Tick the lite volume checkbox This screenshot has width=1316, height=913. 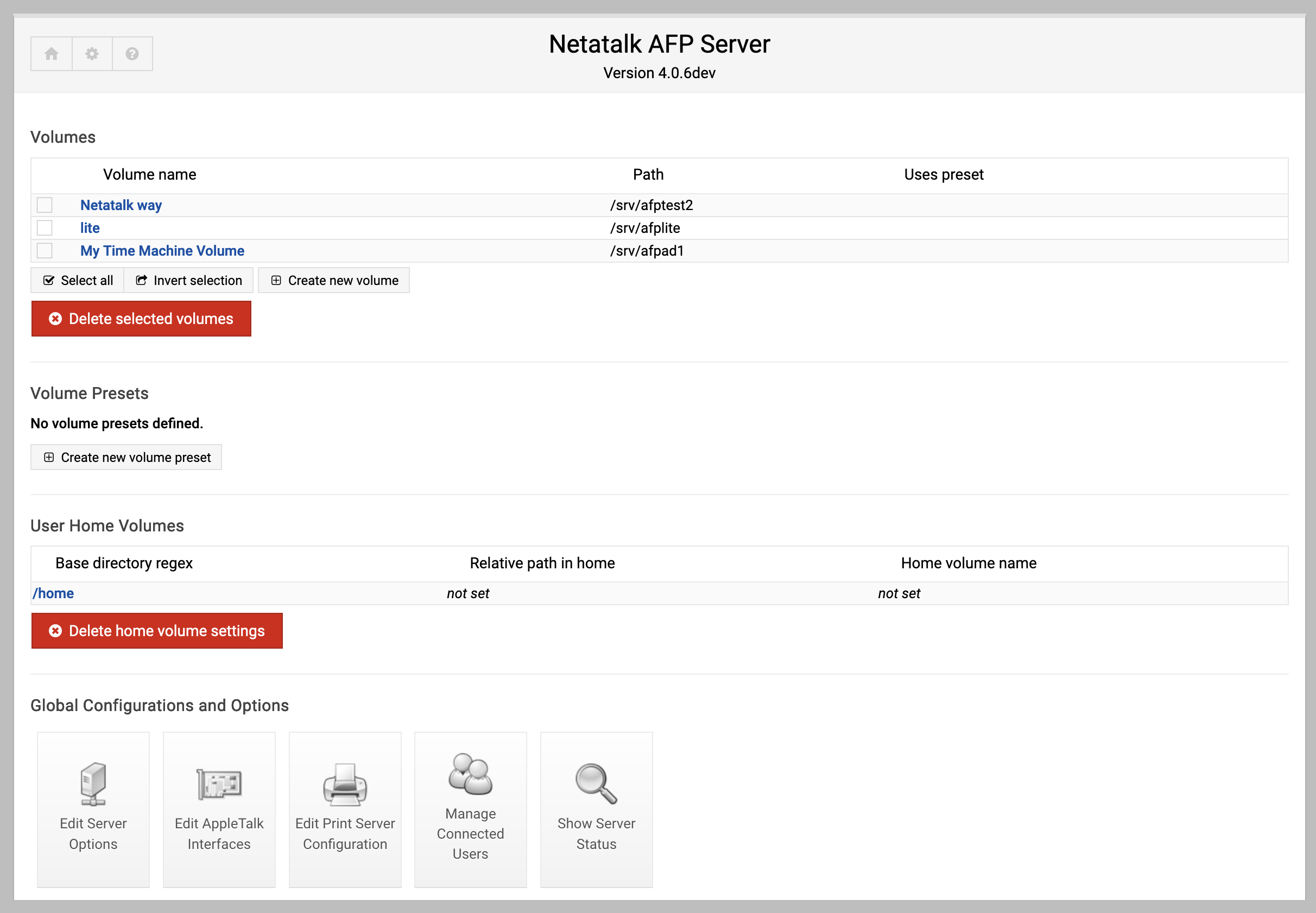[45, 227]
